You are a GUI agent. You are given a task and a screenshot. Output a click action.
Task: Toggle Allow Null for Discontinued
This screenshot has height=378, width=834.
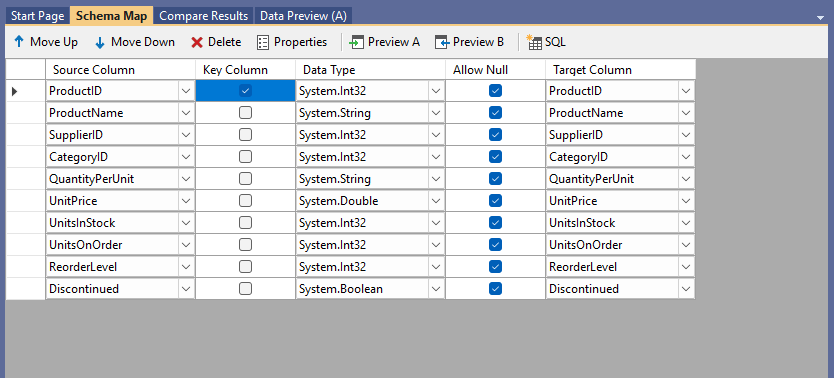[x=495, y=289]
